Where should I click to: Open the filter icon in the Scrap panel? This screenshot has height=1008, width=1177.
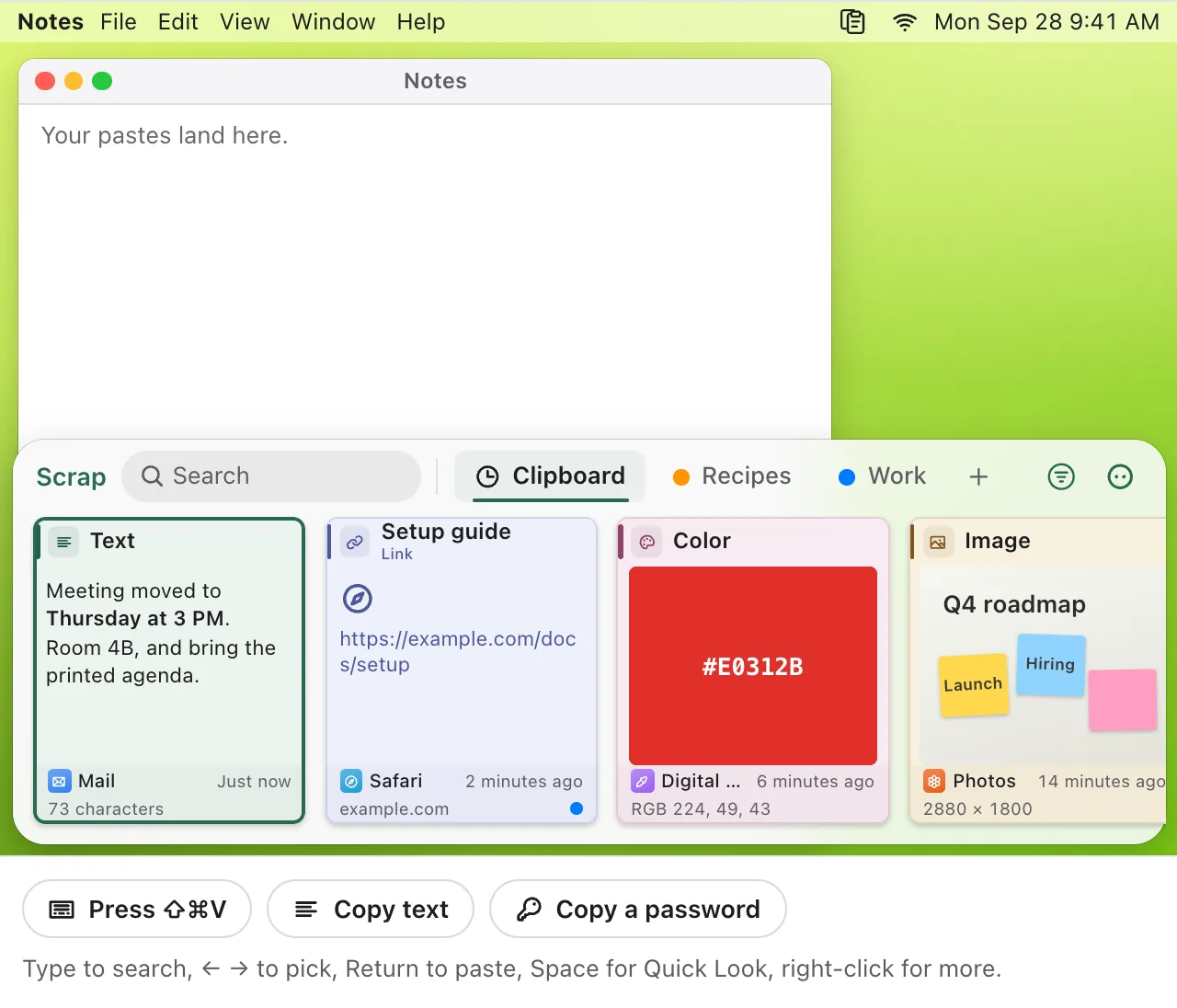(x=1061, y=476)
